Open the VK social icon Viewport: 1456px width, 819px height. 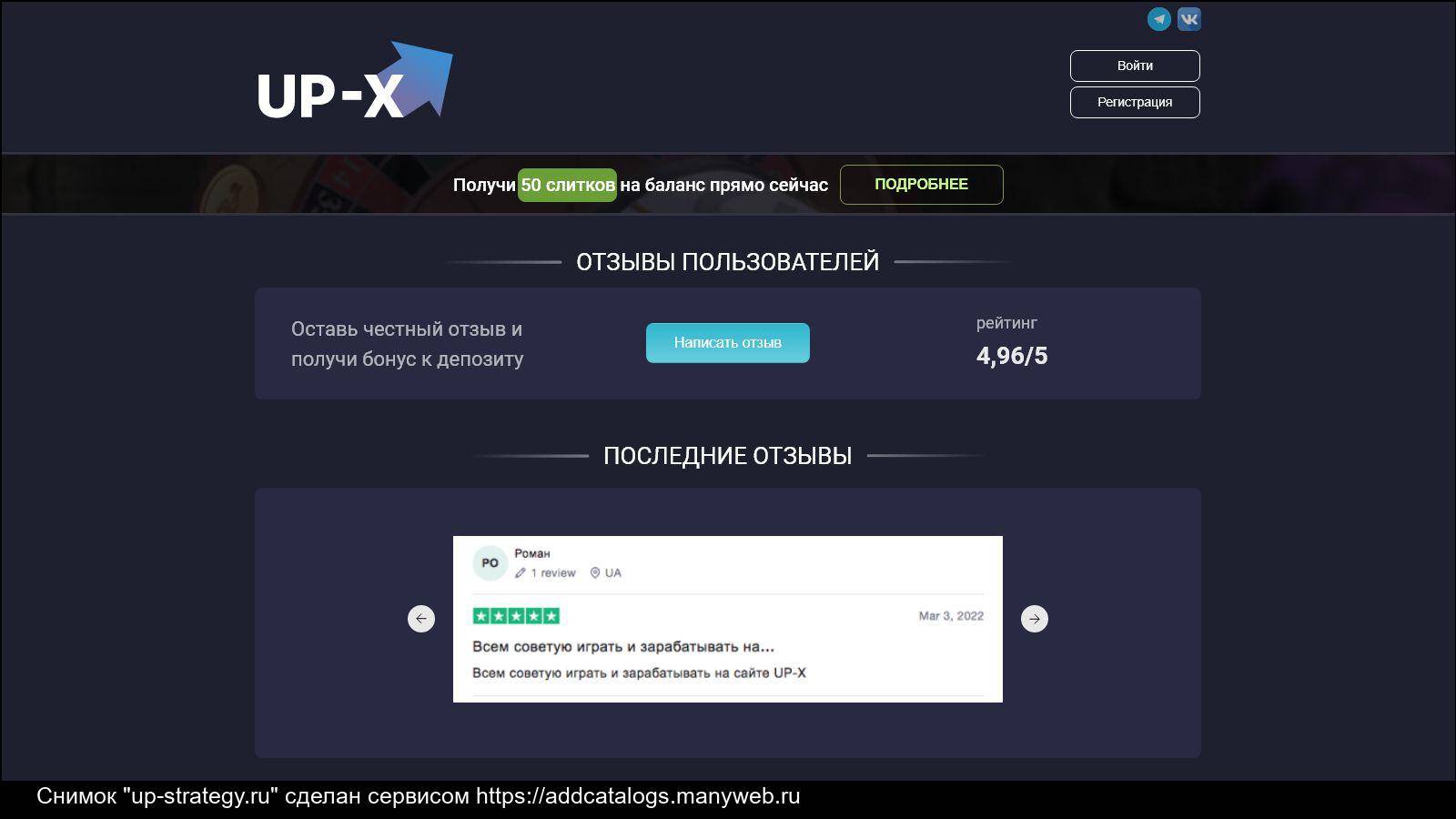[1188, 19]
